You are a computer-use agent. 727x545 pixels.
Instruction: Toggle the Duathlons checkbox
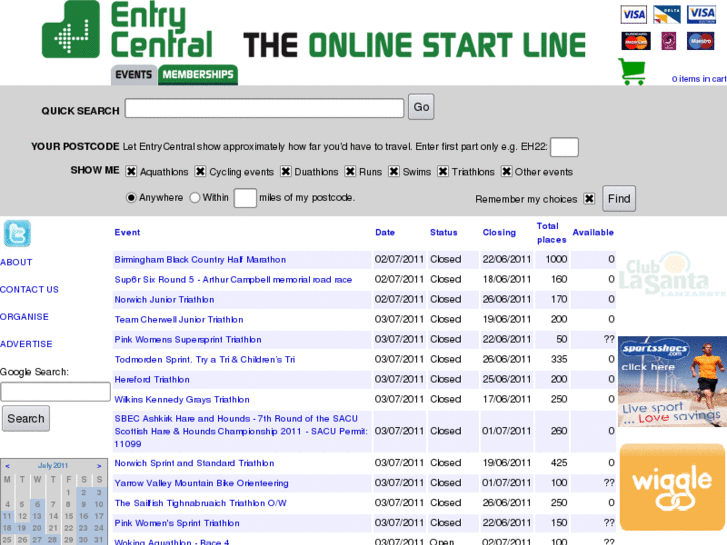[x=286, y=172]
